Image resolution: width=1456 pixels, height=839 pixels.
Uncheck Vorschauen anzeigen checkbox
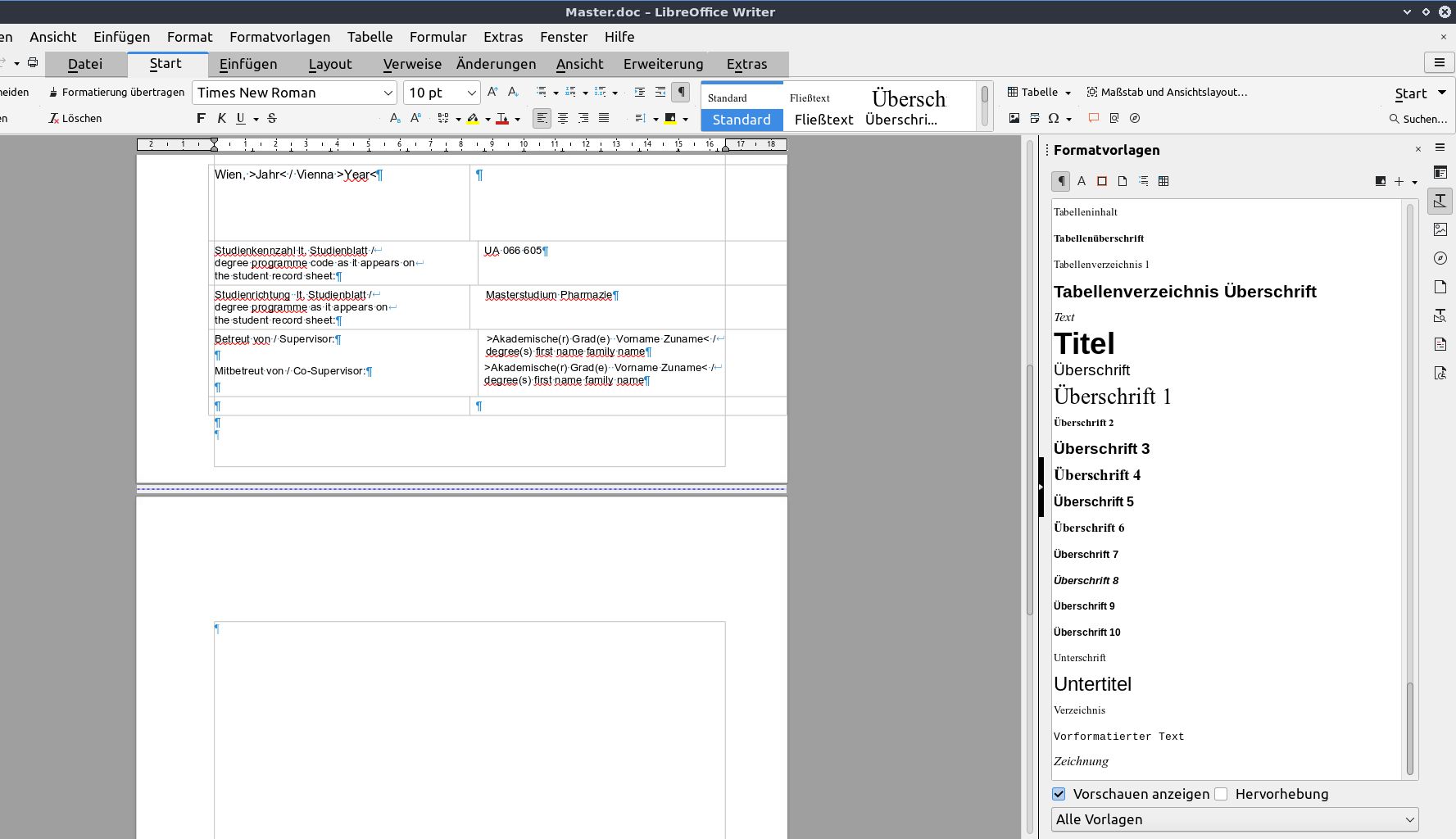pos(1059,794)
